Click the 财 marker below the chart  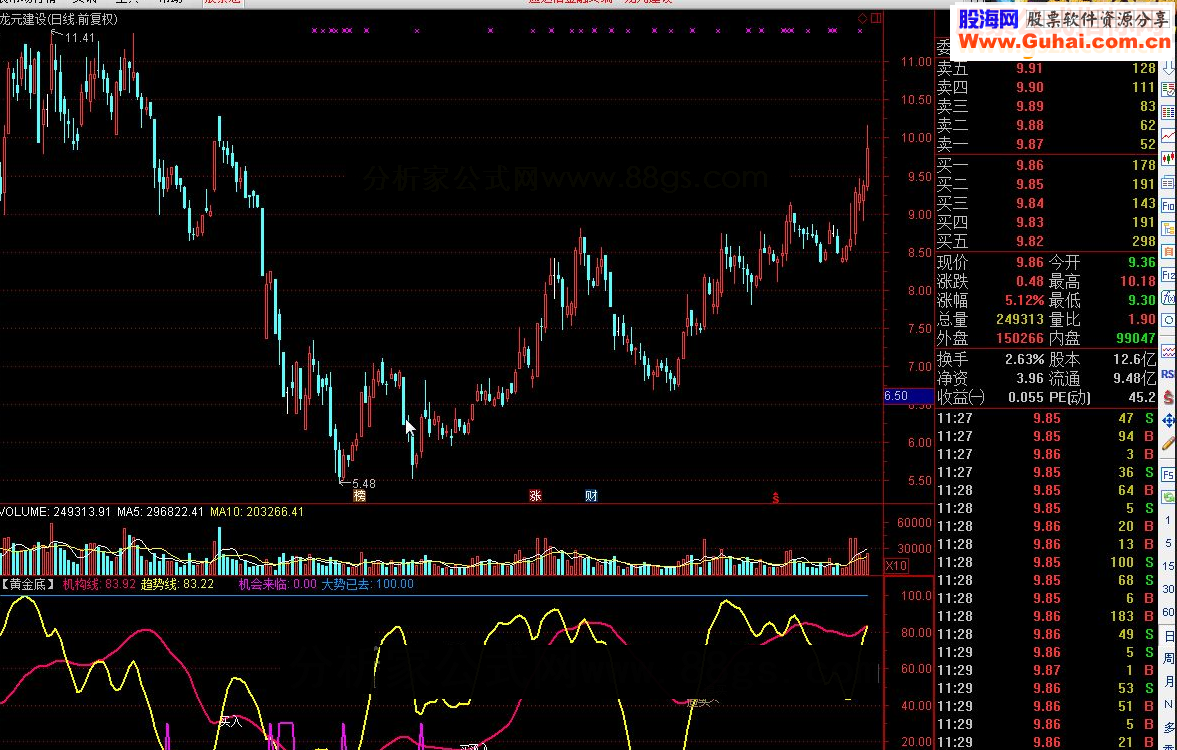[592, 495]
